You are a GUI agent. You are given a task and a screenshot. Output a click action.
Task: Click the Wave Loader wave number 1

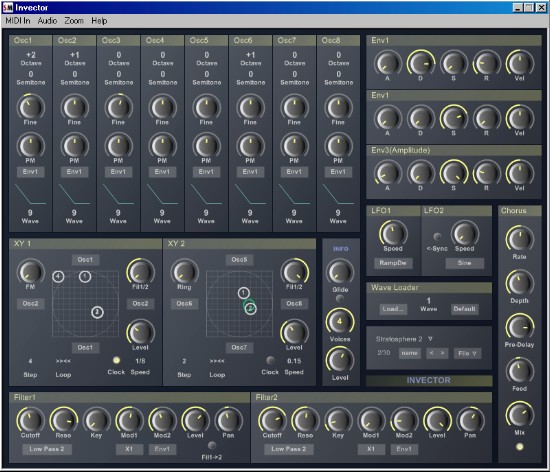click(x=429, y=301)
